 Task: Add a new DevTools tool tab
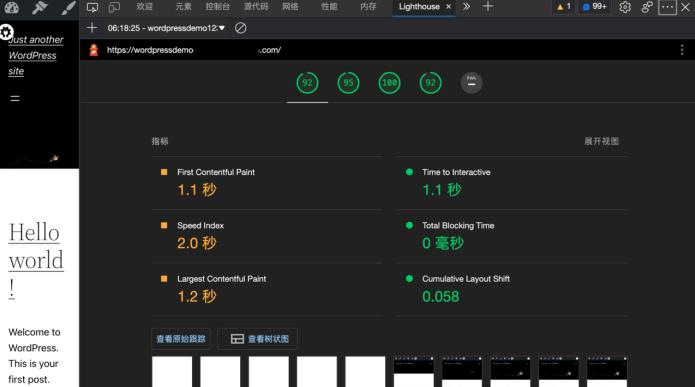click(488, 7)
